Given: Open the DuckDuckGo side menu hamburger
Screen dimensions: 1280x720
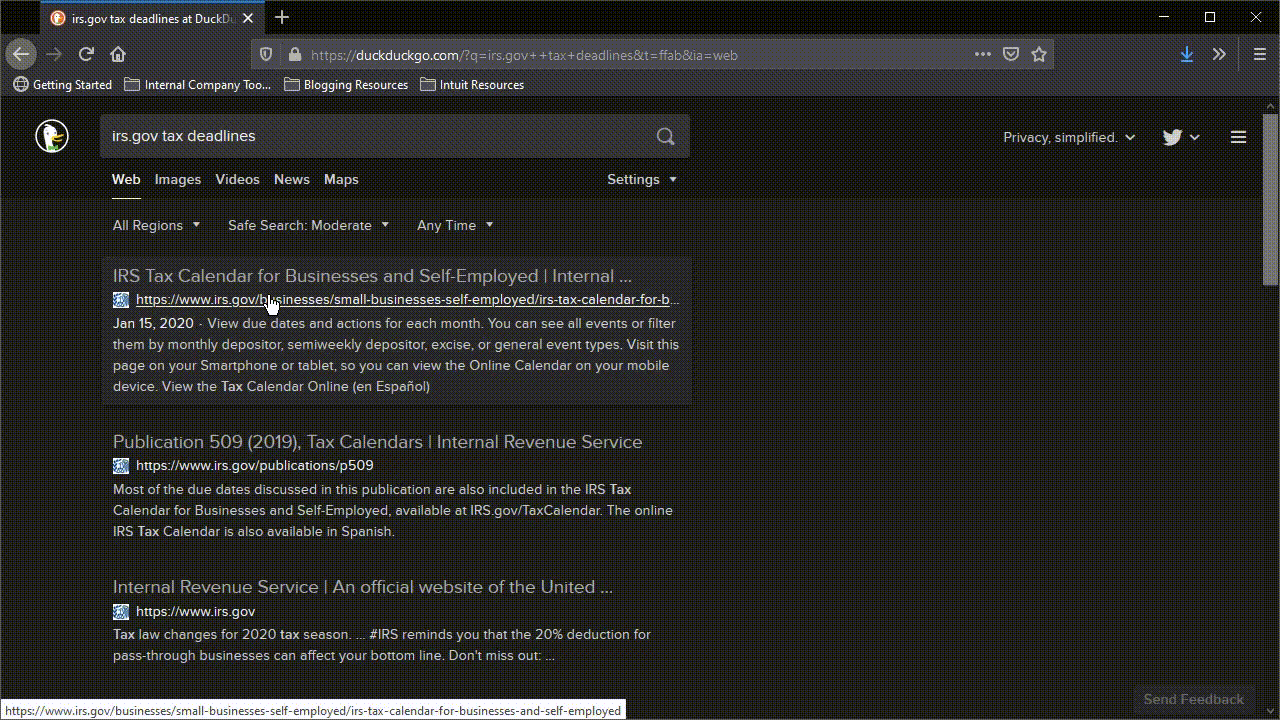Looking at the screenshot, I should [1238, 137].
